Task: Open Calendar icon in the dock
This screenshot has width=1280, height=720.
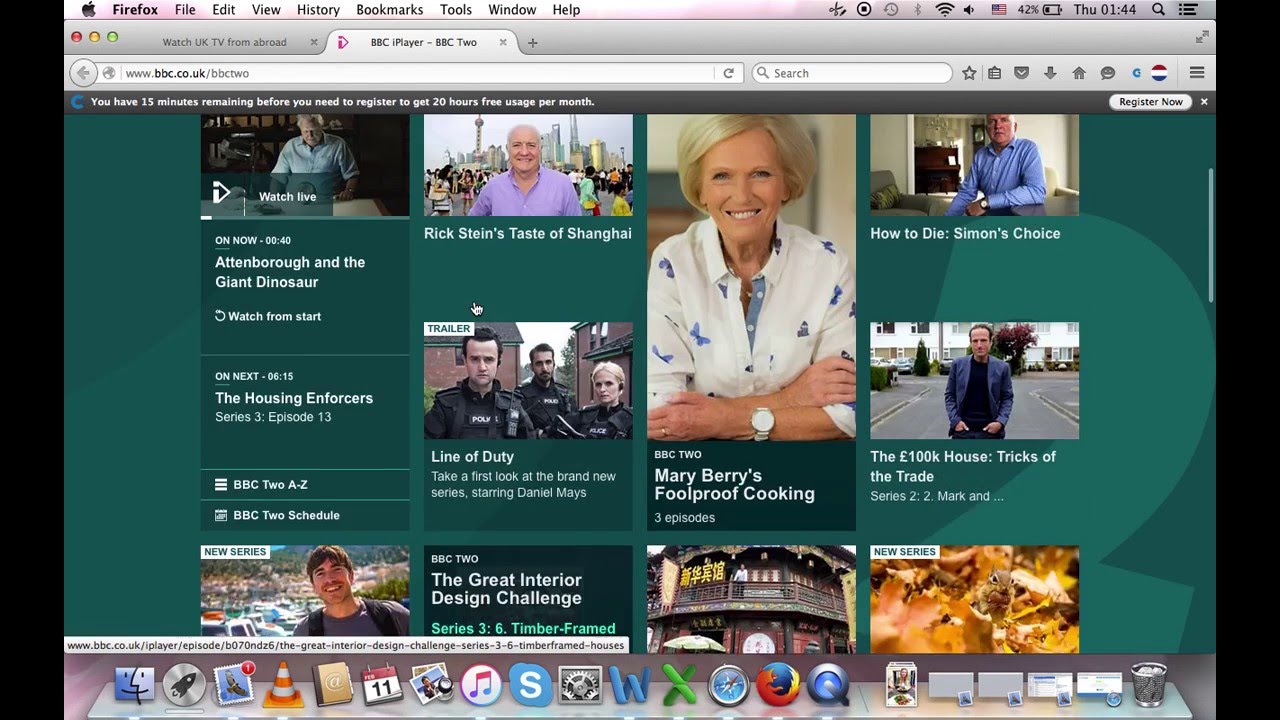Action: coord(382,686)
